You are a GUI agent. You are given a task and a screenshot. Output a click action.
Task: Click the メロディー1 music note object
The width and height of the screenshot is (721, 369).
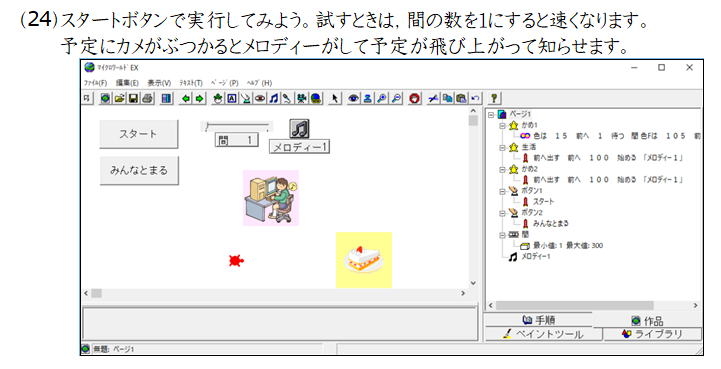[x=299, y=129]
